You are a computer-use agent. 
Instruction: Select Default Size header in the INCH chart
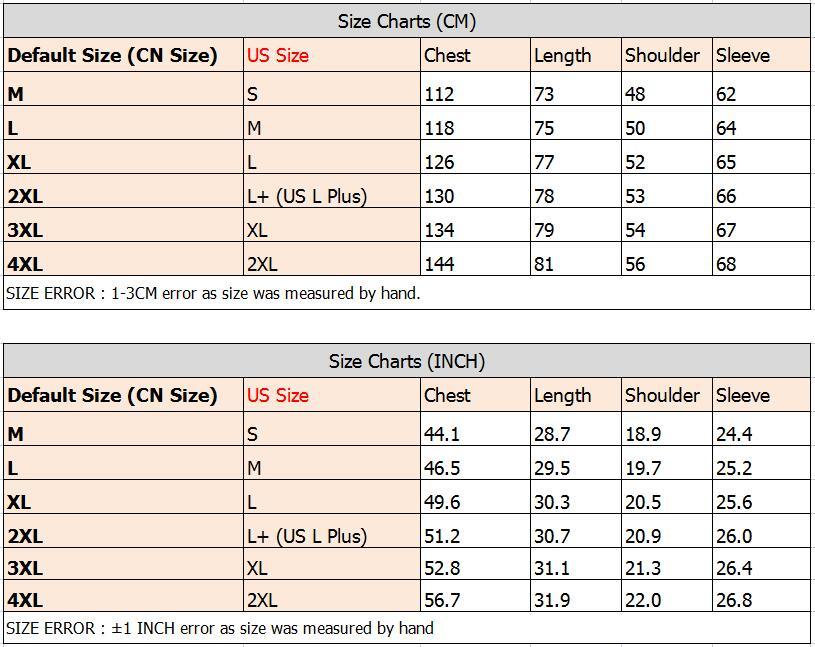(112, 395)
